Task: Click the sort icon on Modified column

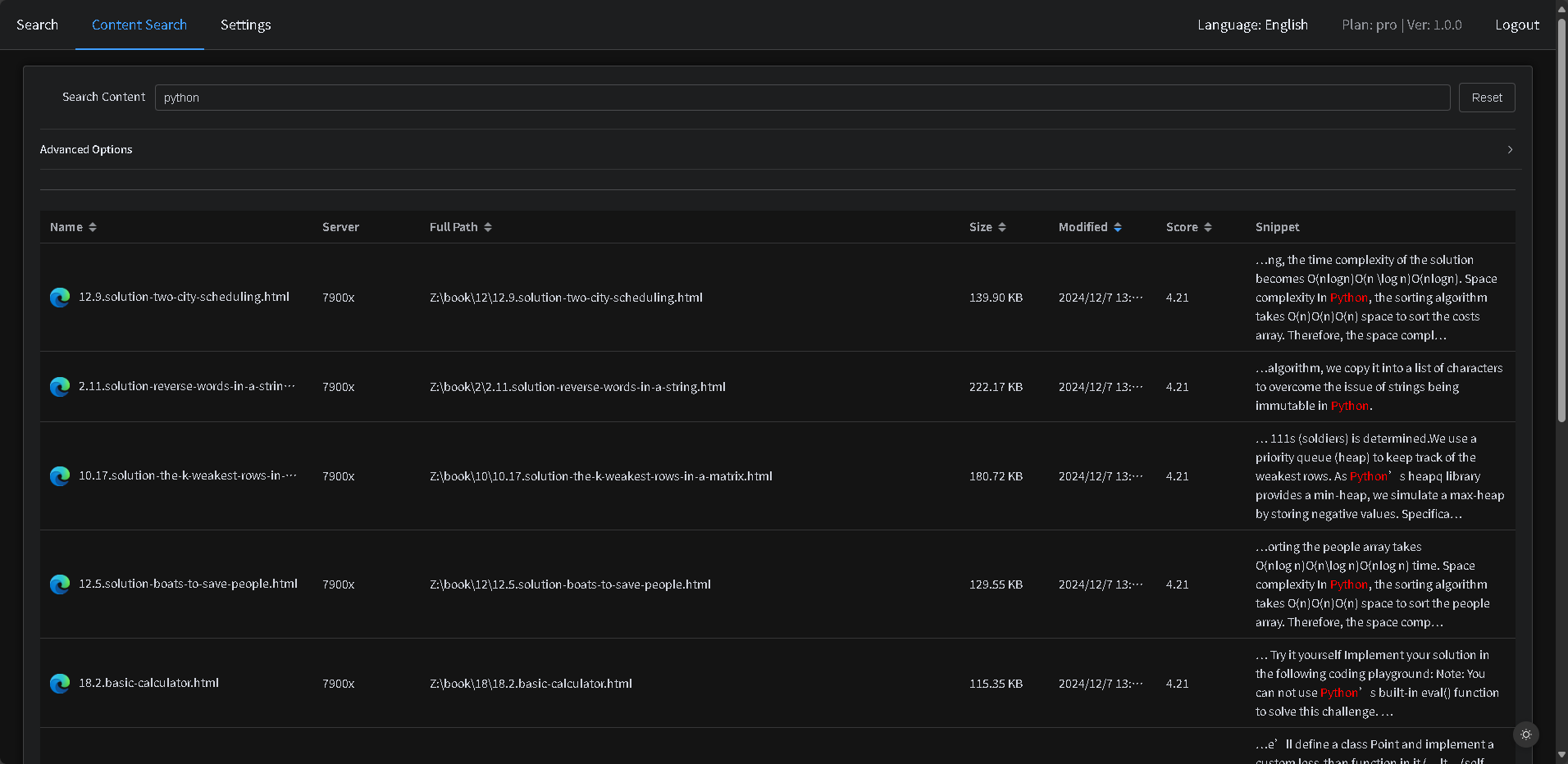Action: point(1119,227)
